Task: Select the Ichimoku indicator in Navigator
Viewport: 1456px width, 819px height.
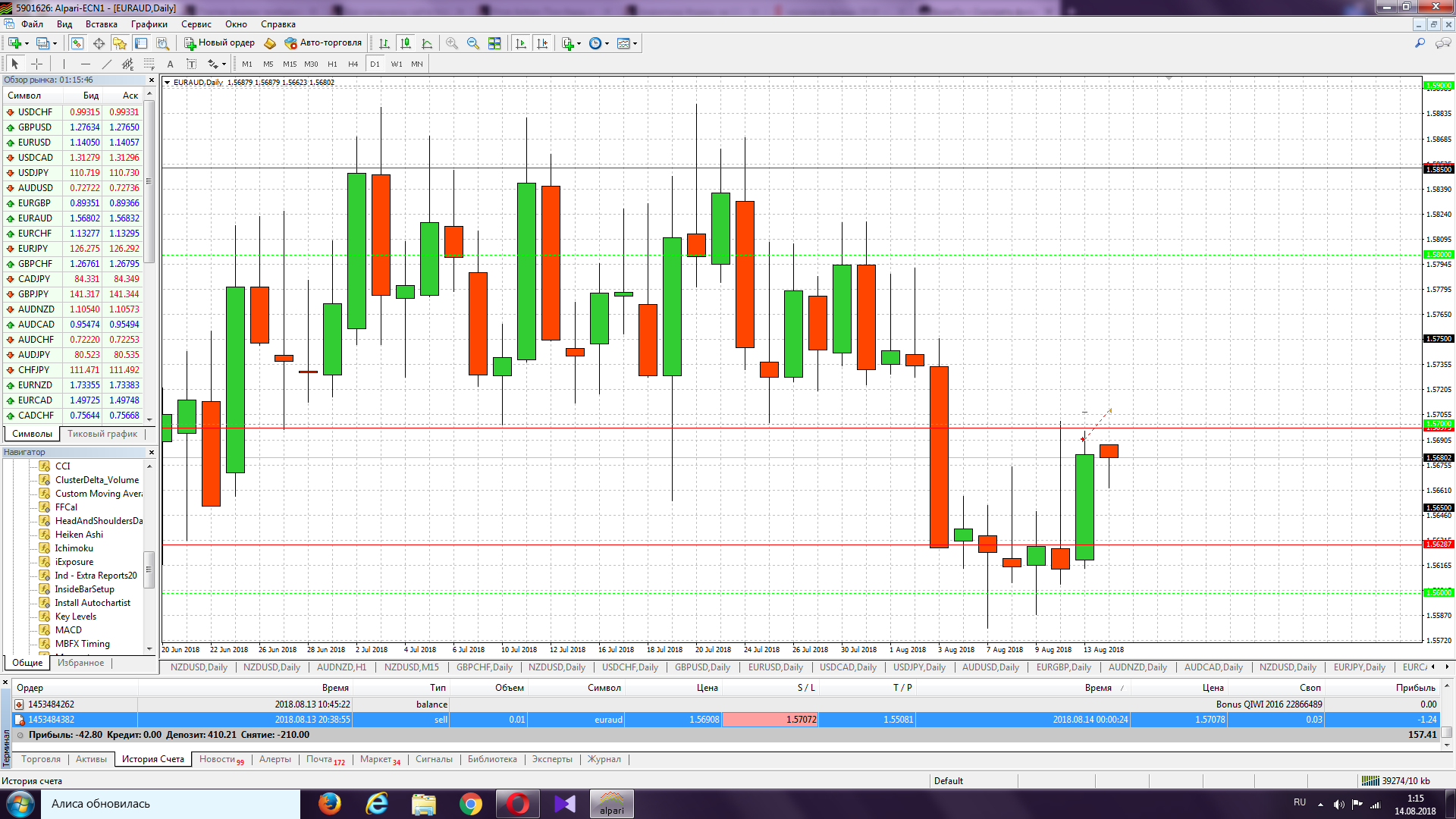Action: tap(74, 548)
